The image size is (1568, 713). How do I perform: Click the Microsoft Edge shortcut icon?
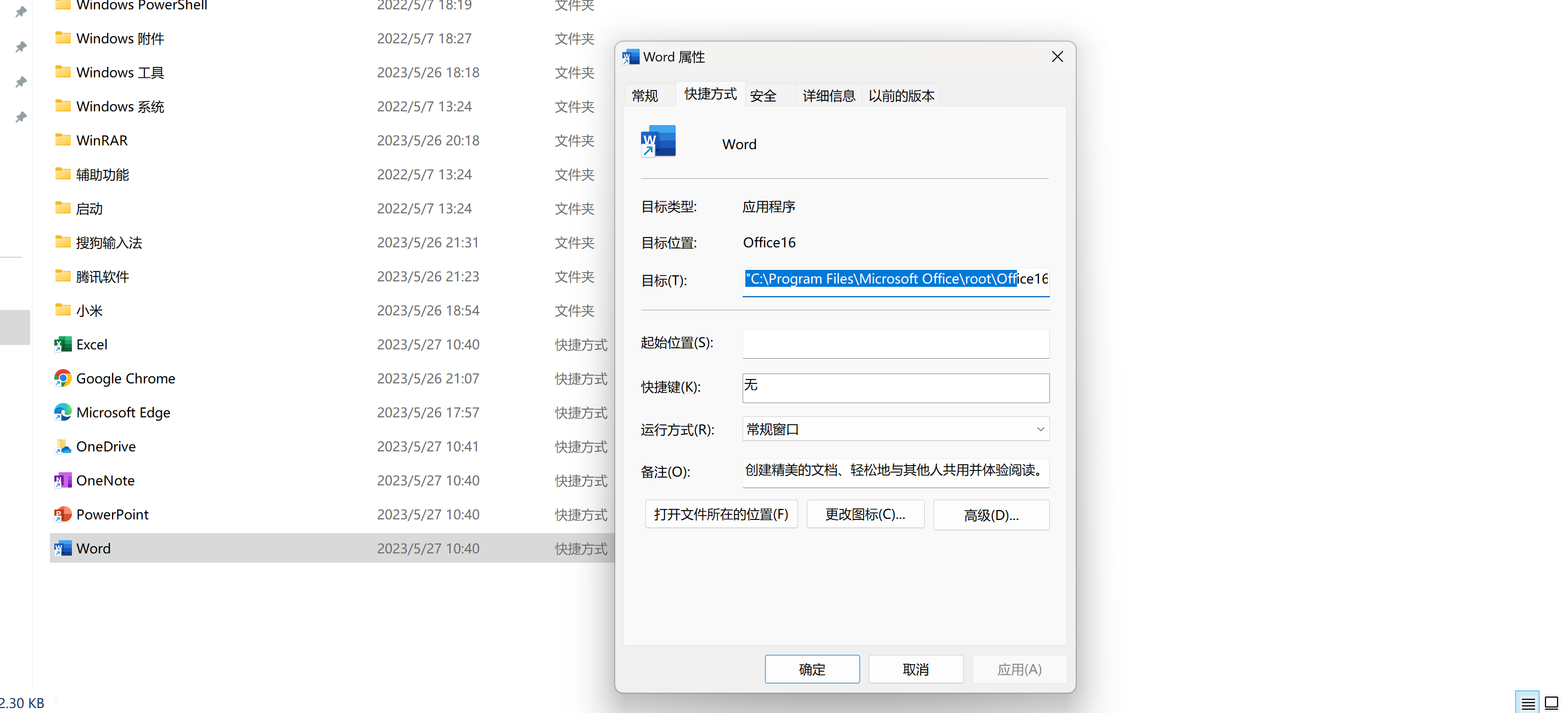click(x=63, y=412)
